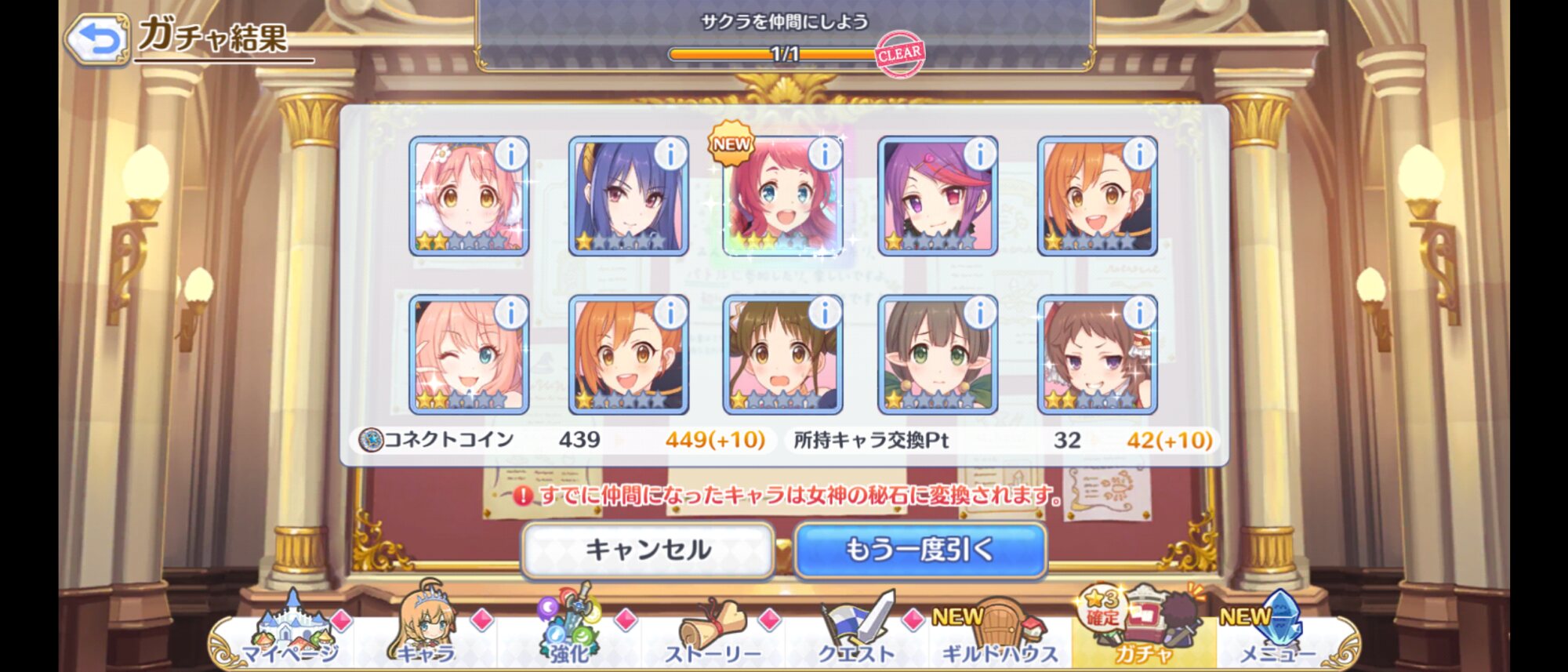The width and height of the screenshot is (1568, 672).
Task: Click the もう一度引く button
Action: [920, 550]
